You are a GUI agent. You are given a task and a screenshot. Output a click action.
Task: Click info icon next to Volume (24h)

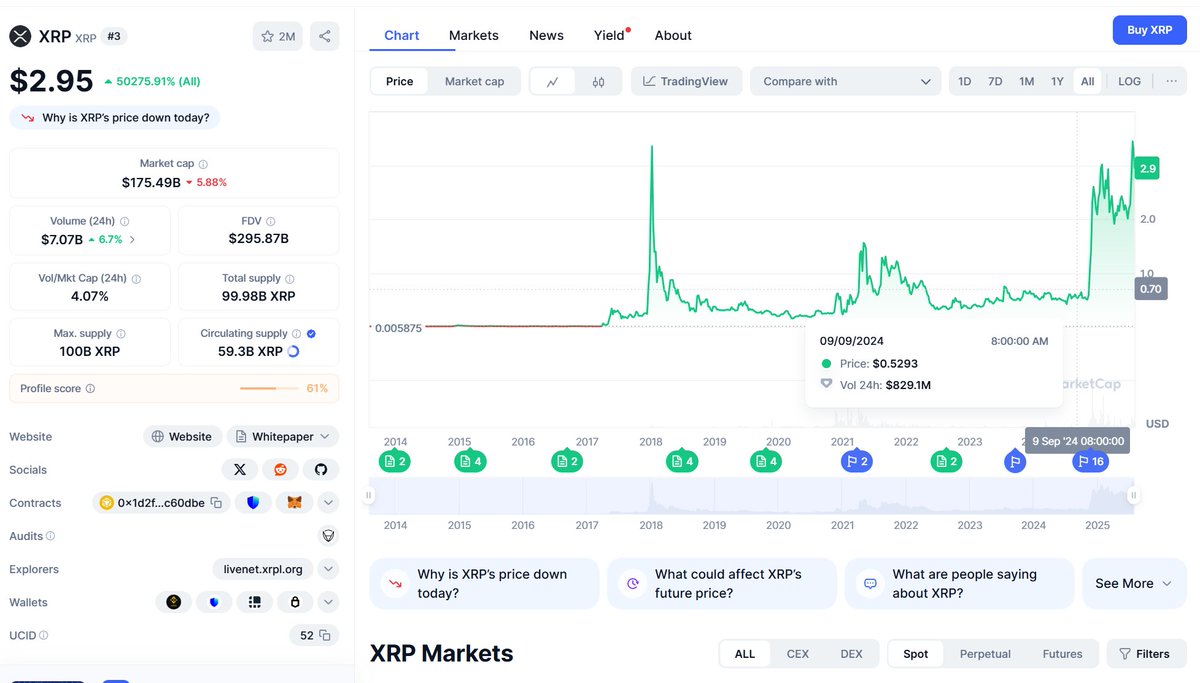click(x=124, y=222)
